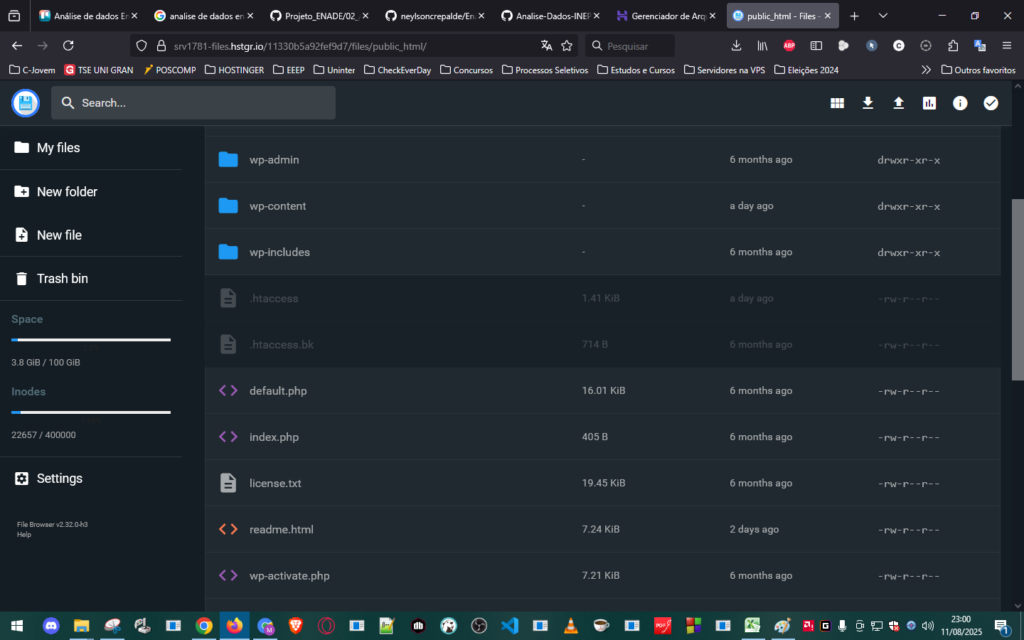Click the Help link
Viewport: 1024px width, 640px height.
(x=24, y=535)
